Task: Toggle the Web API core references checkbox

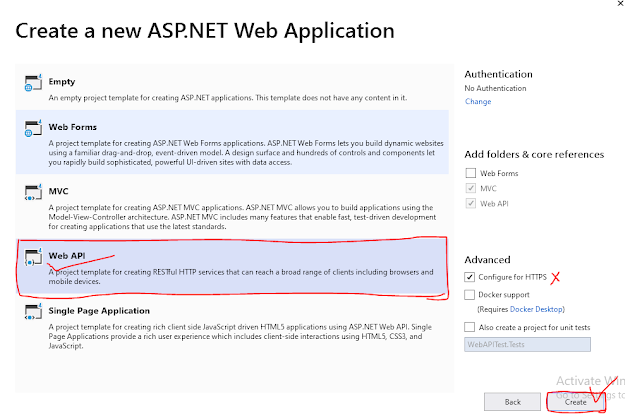Action: 471,203
